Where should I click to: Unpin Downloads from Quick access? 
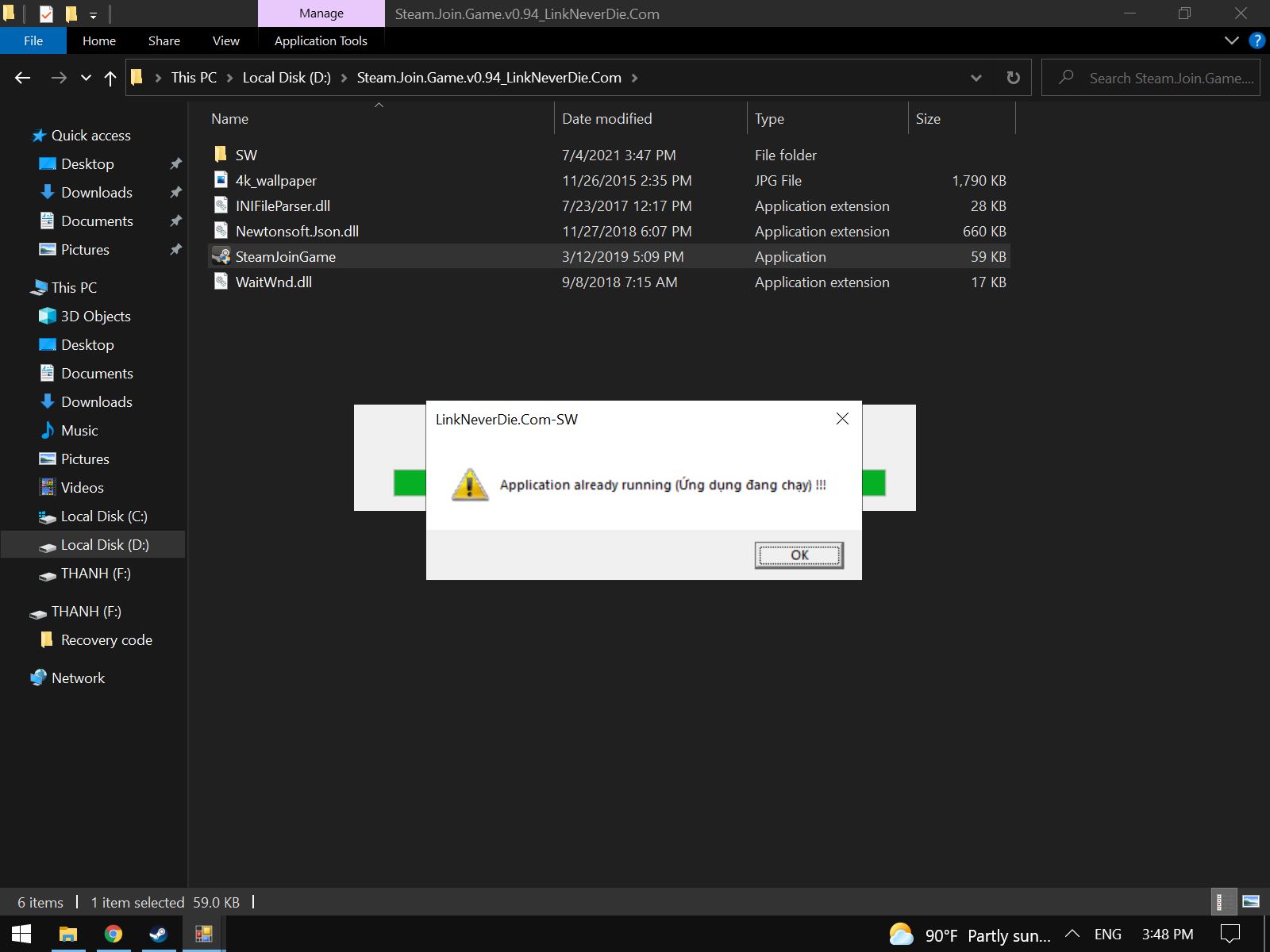(x=175, y=192)
